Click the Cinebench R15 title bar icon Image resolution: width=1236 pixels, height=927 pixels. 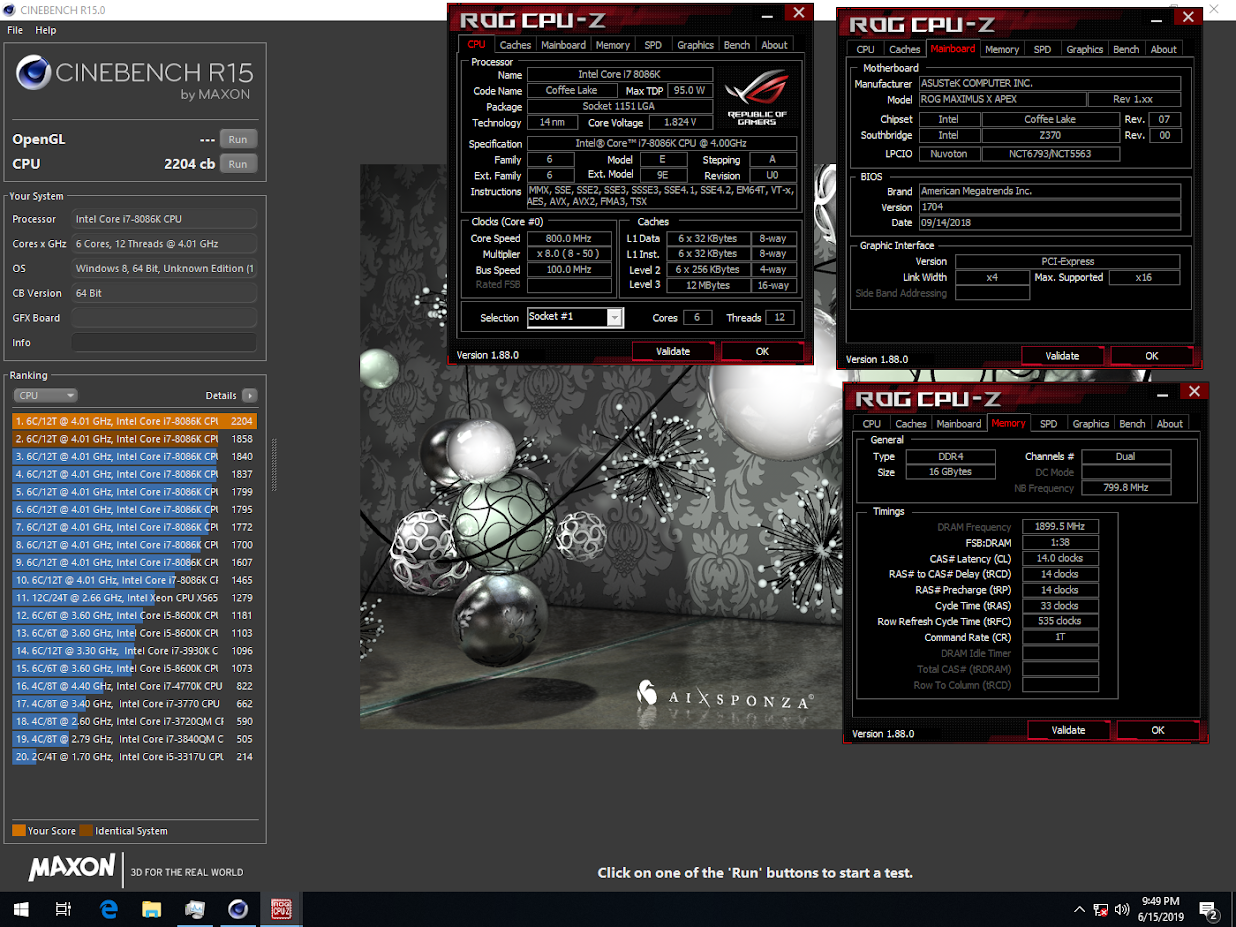[10, 10]
